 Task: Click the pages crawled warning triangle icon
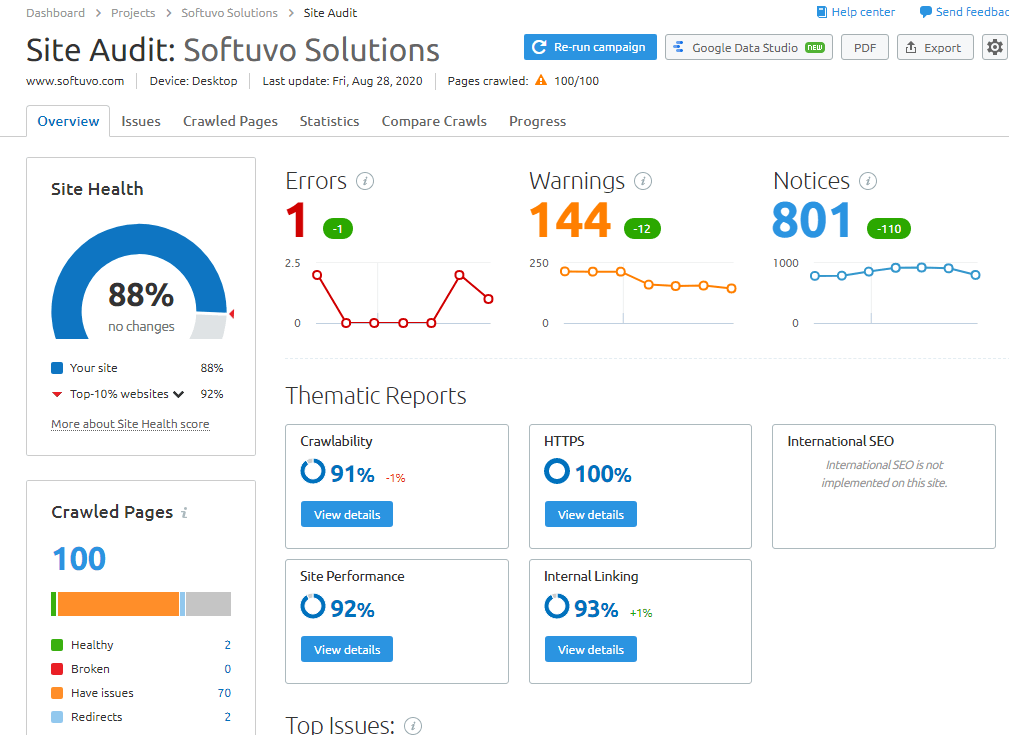coord(541,80)
